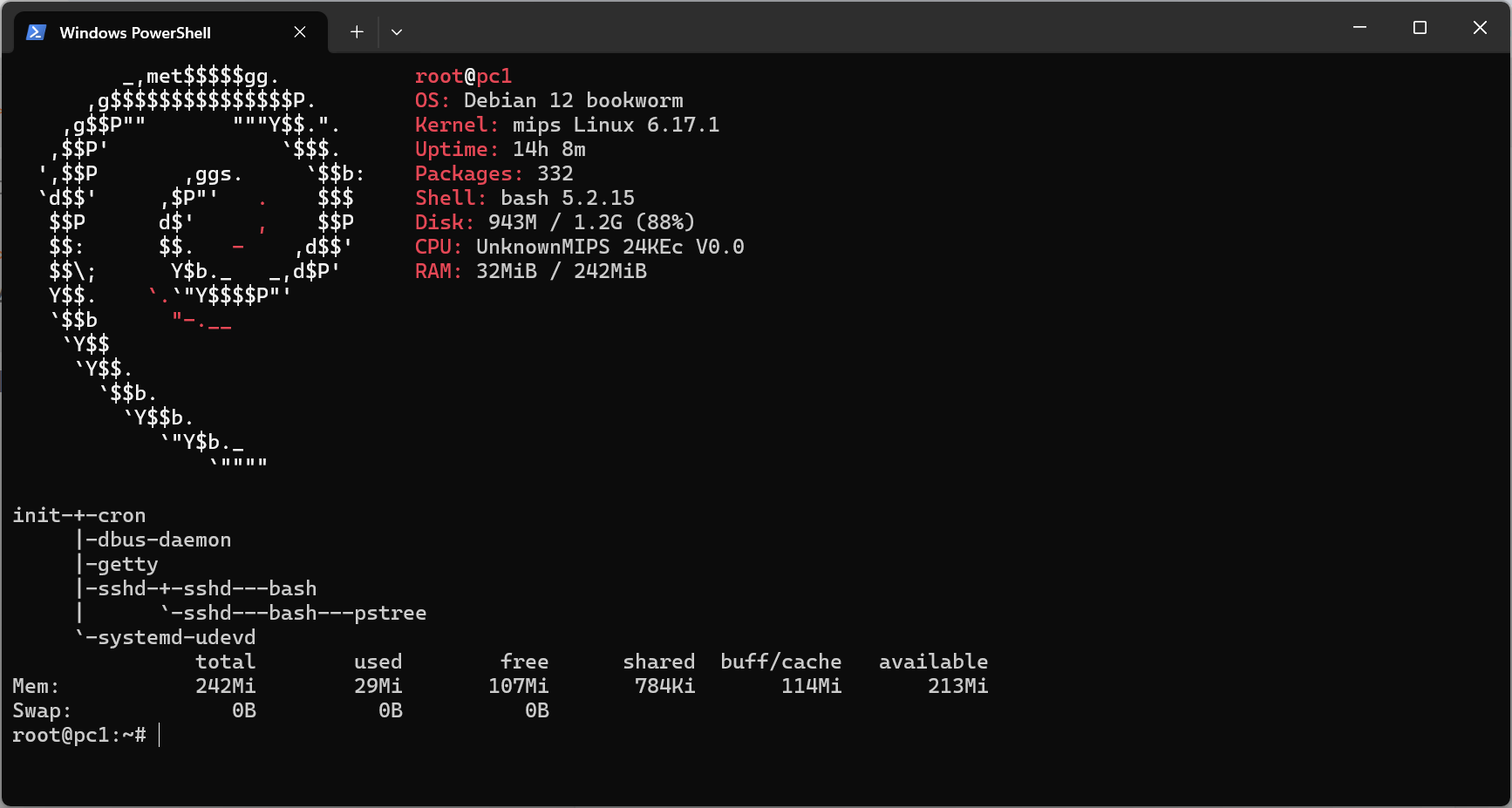This screenshot has width=1512, height=808.
Task: Click the RAM line '32MiB / 242MiB'
Action: click(x=562, y=271)
